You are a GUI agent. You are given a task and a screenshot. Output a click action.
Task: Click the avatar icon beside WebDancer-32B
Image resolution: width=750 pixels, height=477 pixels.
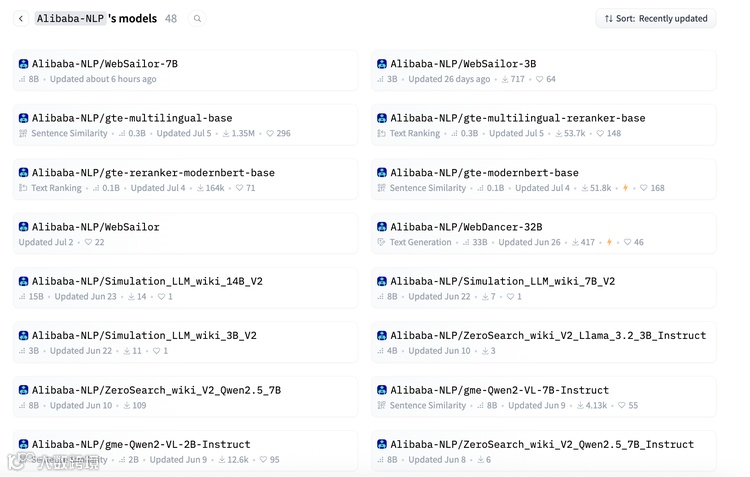[381, 227]
